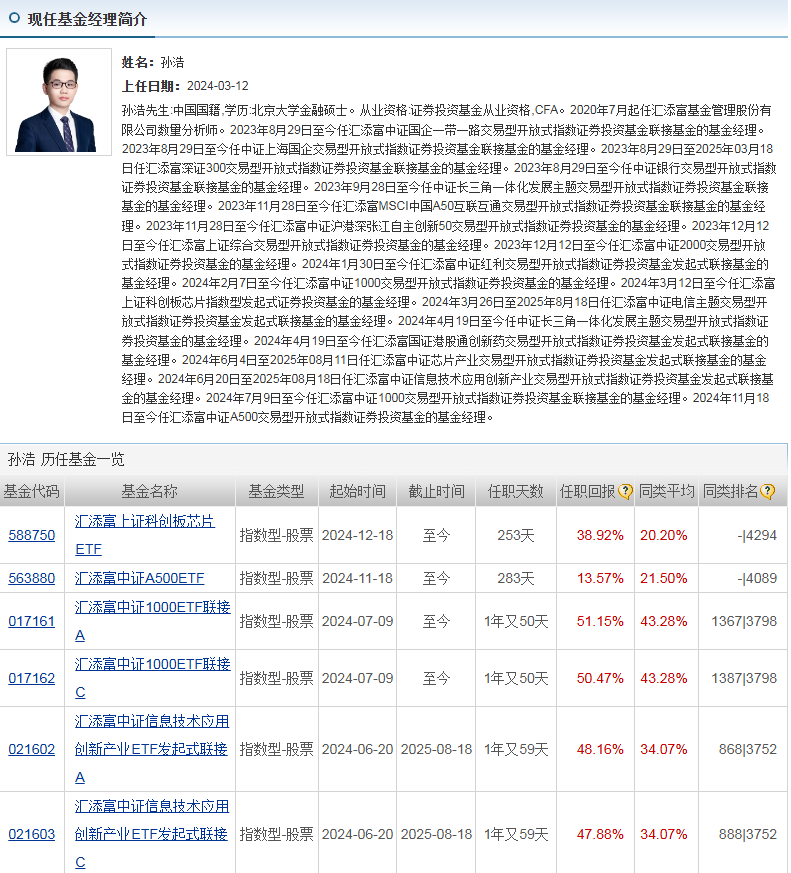This screenshot has height=873, width=791.
Task: Open 汇添富中证A500ETF fund name link
Action: [140, 578]
